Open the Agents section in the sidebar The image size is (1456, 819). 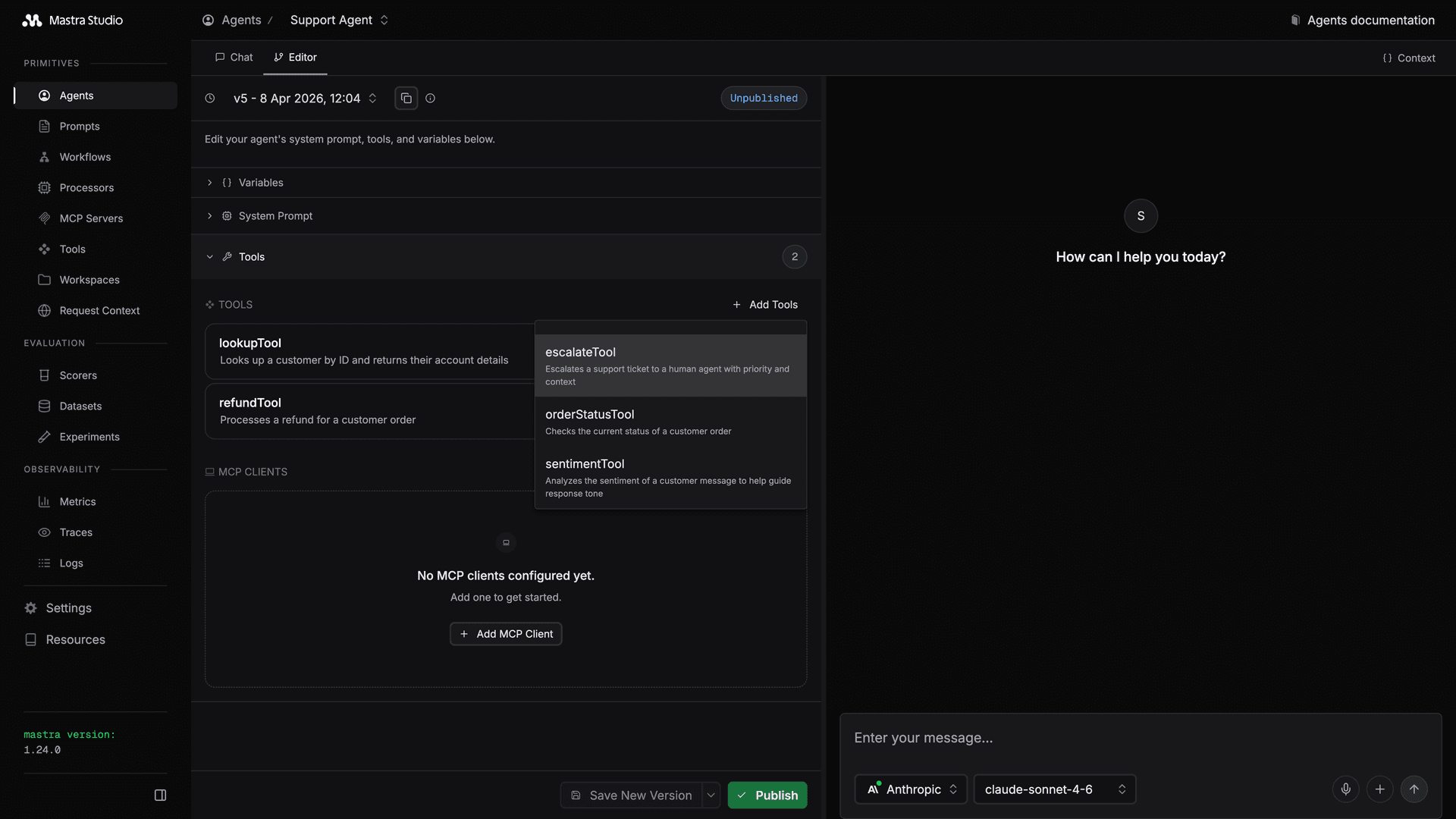point(75,95)
